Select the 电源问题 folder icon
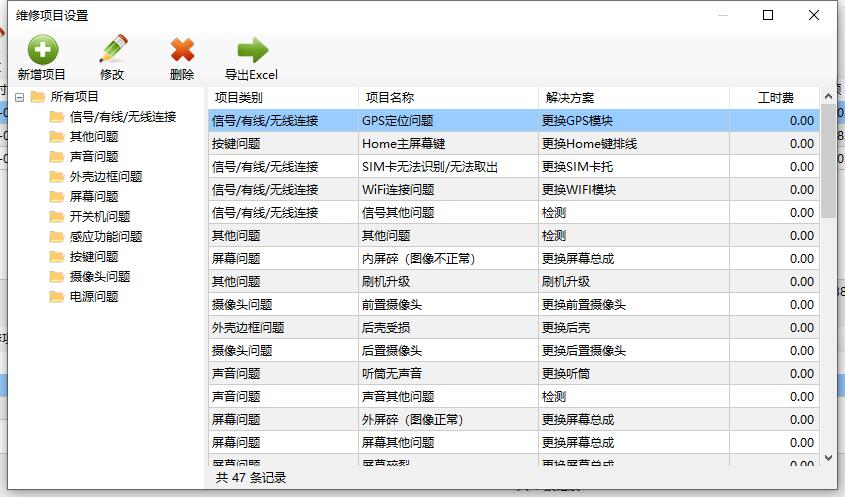Screen dimensions: 845x497 tap(57, 296)
